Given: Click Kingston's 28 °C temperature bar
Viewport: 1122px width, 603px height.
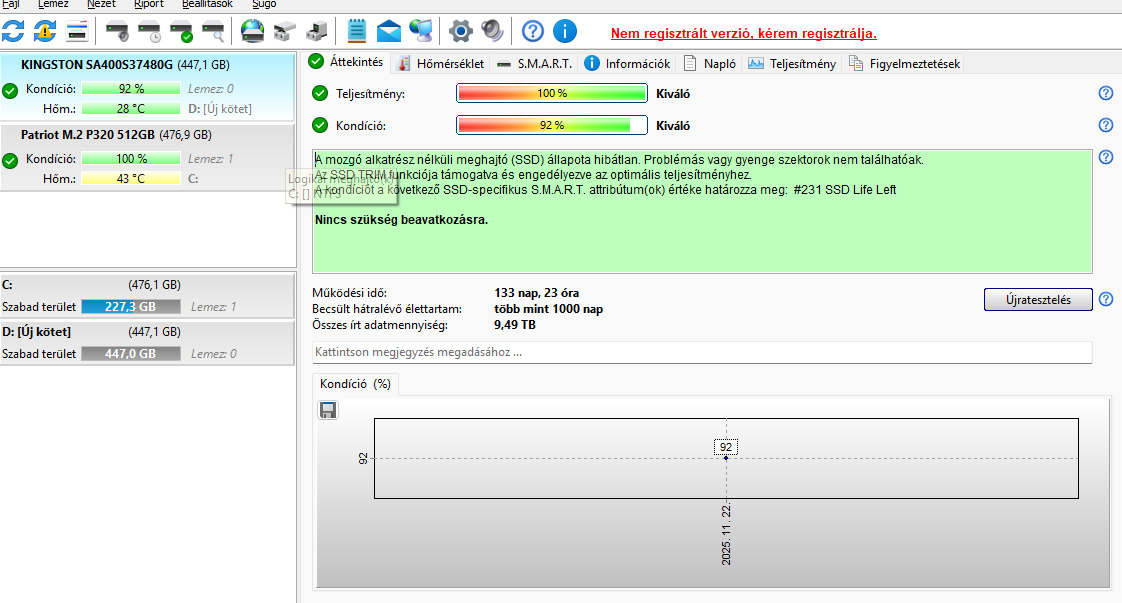Looking at the screenshot, I should tap(130, 109).
